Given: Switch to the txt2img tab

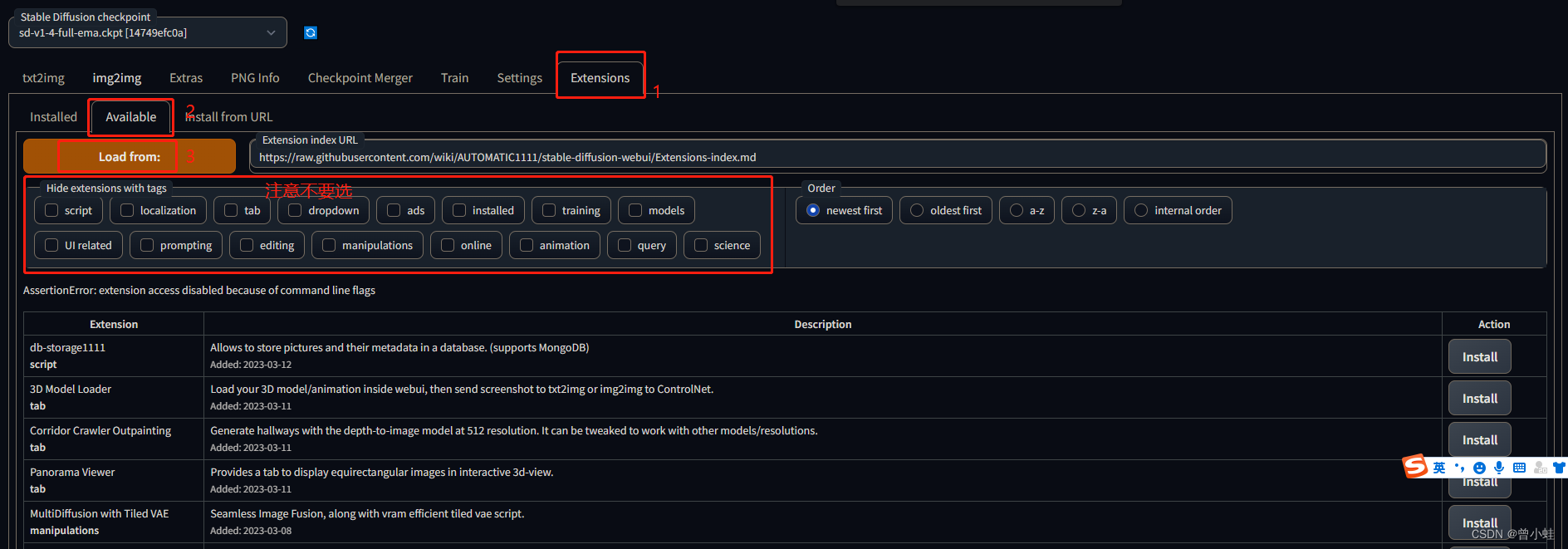Looking at the screenshot, I should (x=43, y=78).
